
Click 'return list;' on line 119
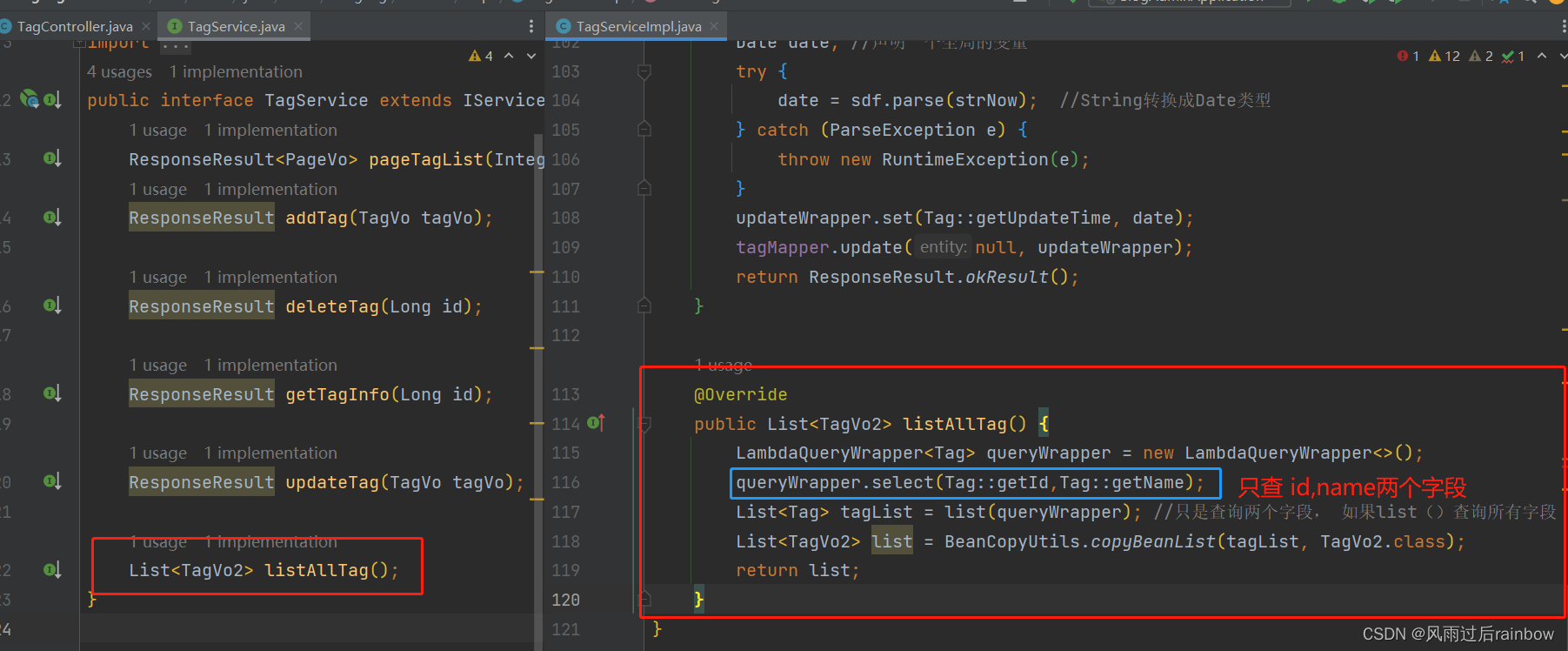[x=798, y=570]
